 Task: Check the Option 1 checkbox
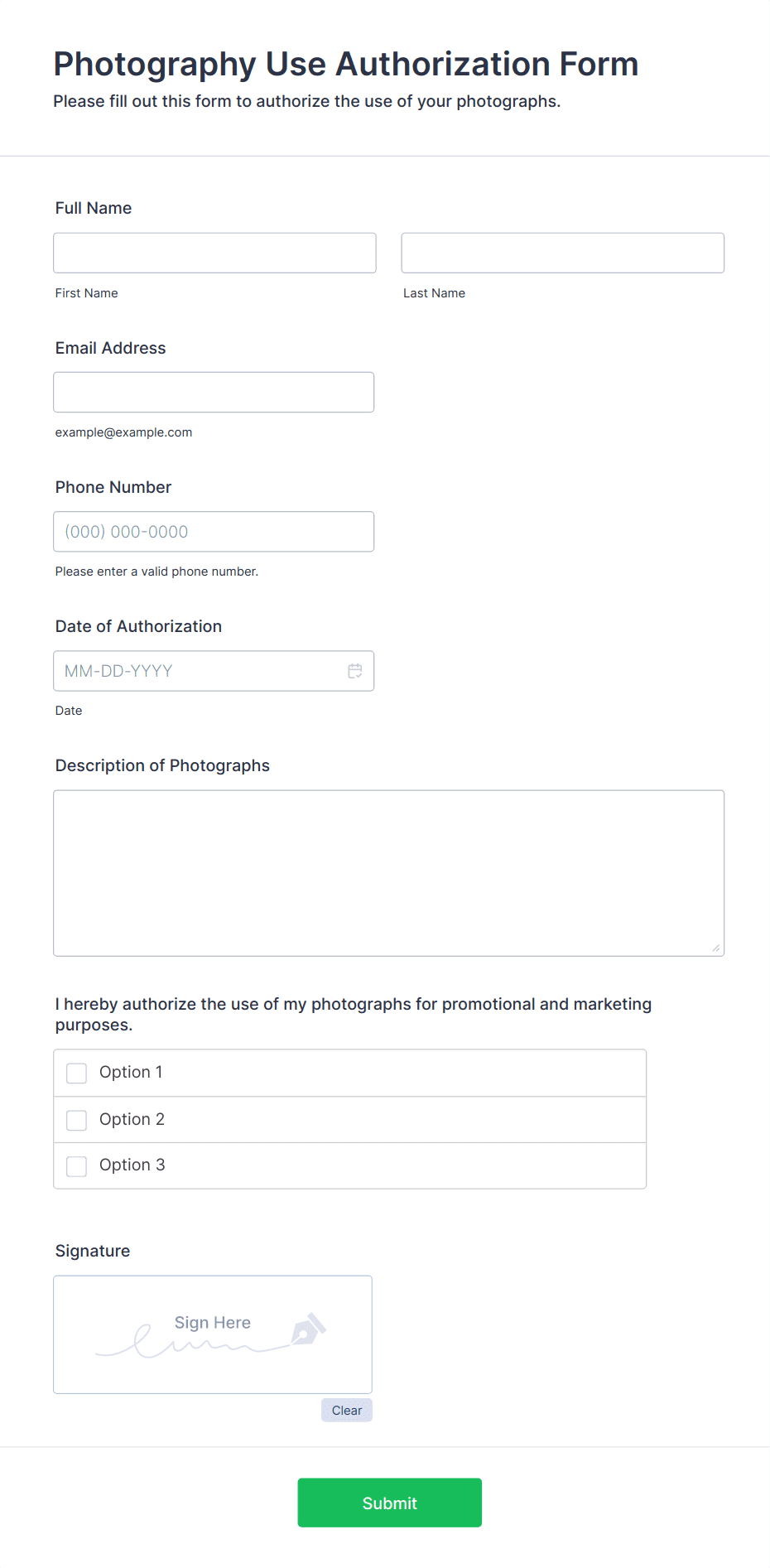(x=76, y=1073)
